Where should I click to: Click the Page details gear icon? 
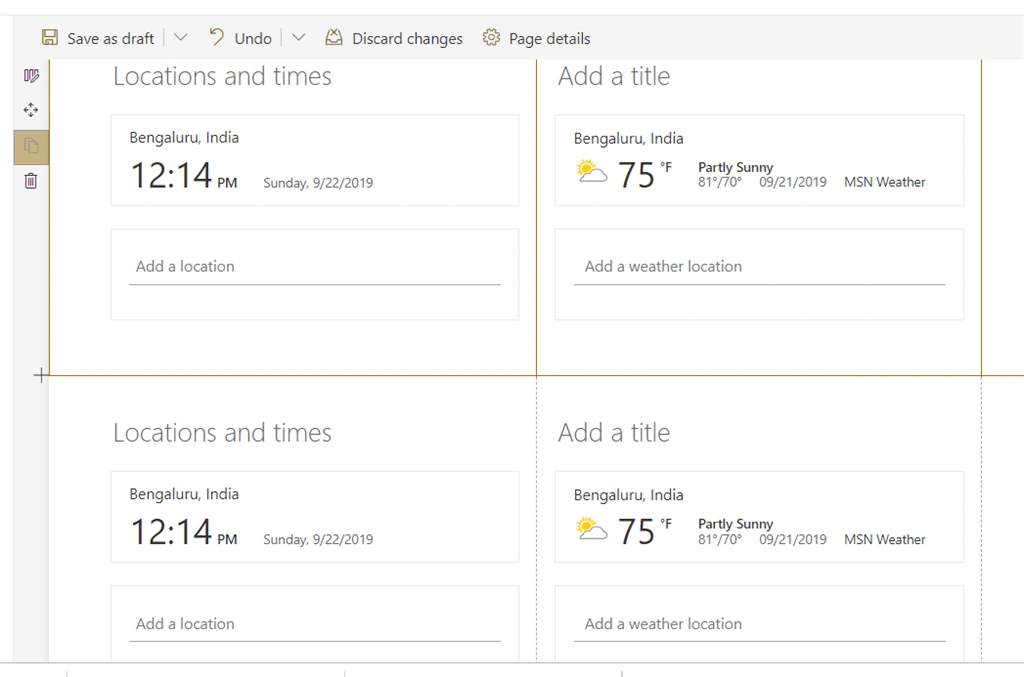[x=491, y=37]
